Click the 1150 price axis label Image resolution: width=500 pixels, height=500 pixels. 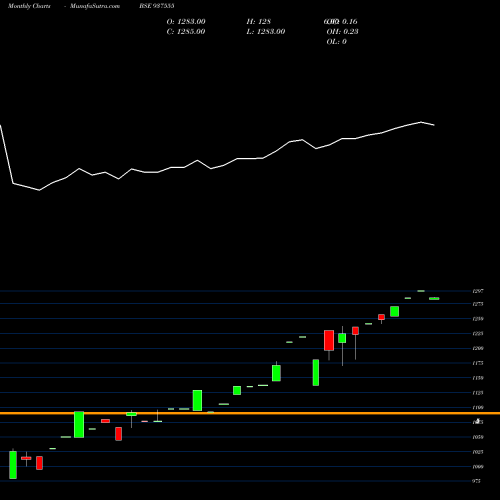point(478,378)
